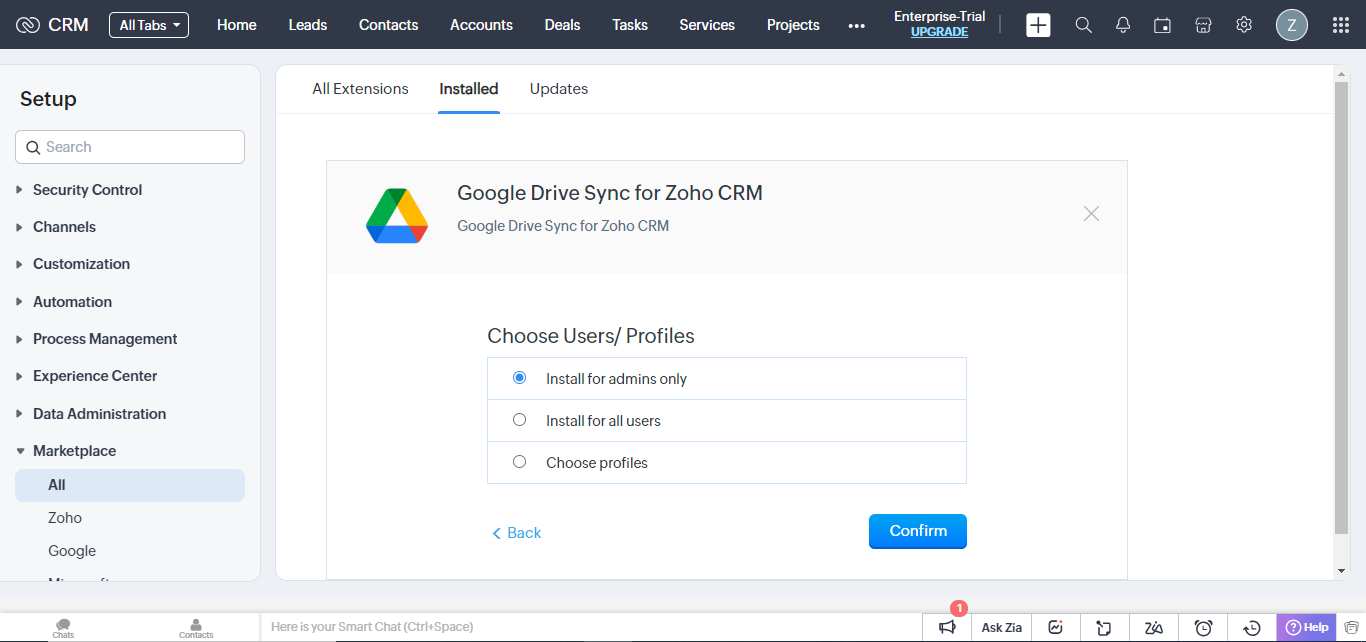1366x642 pixels.
Task: Open the Setup gear icon
Action: coord(1244,25)
